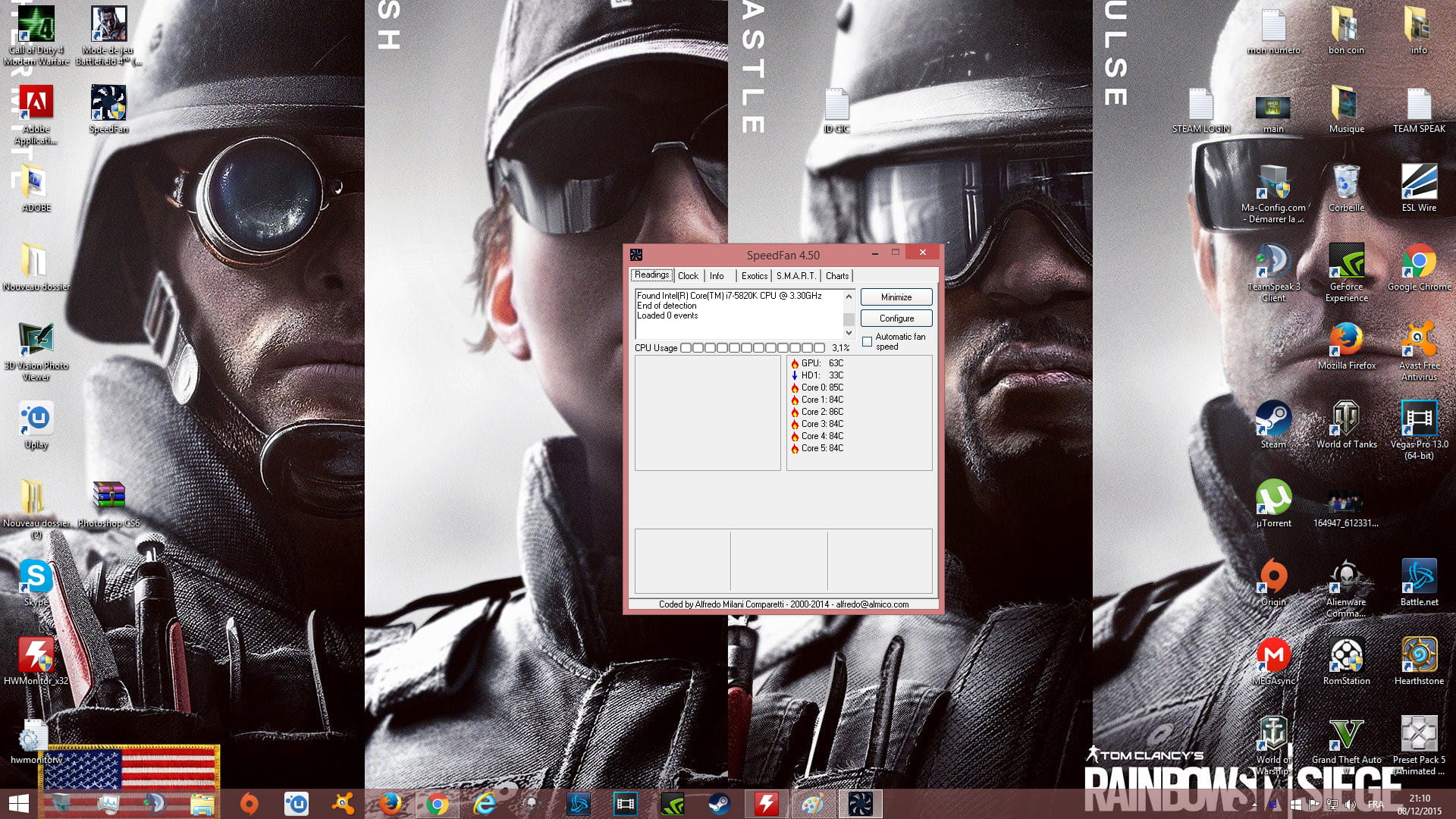Open the HWMonitor_x32 desktop shortcut
This screenshot has height=819, width=1456.
pos(36,656)
